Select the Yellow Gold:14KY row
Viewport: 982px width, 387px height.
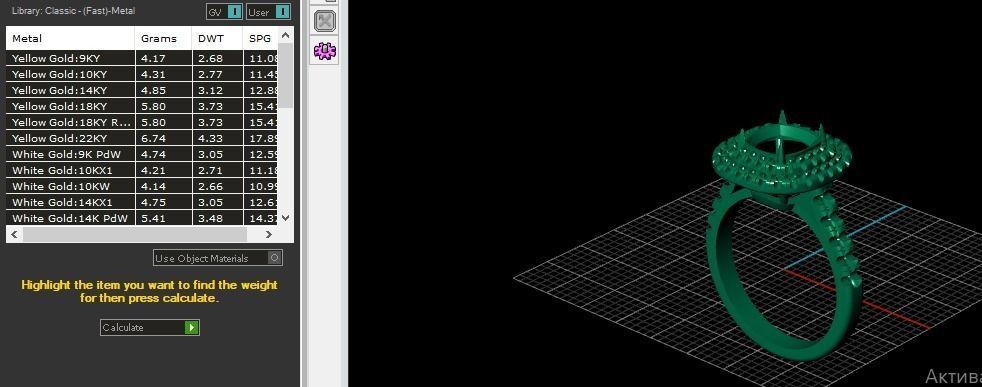pyautogui.click(x=142, y=90)
